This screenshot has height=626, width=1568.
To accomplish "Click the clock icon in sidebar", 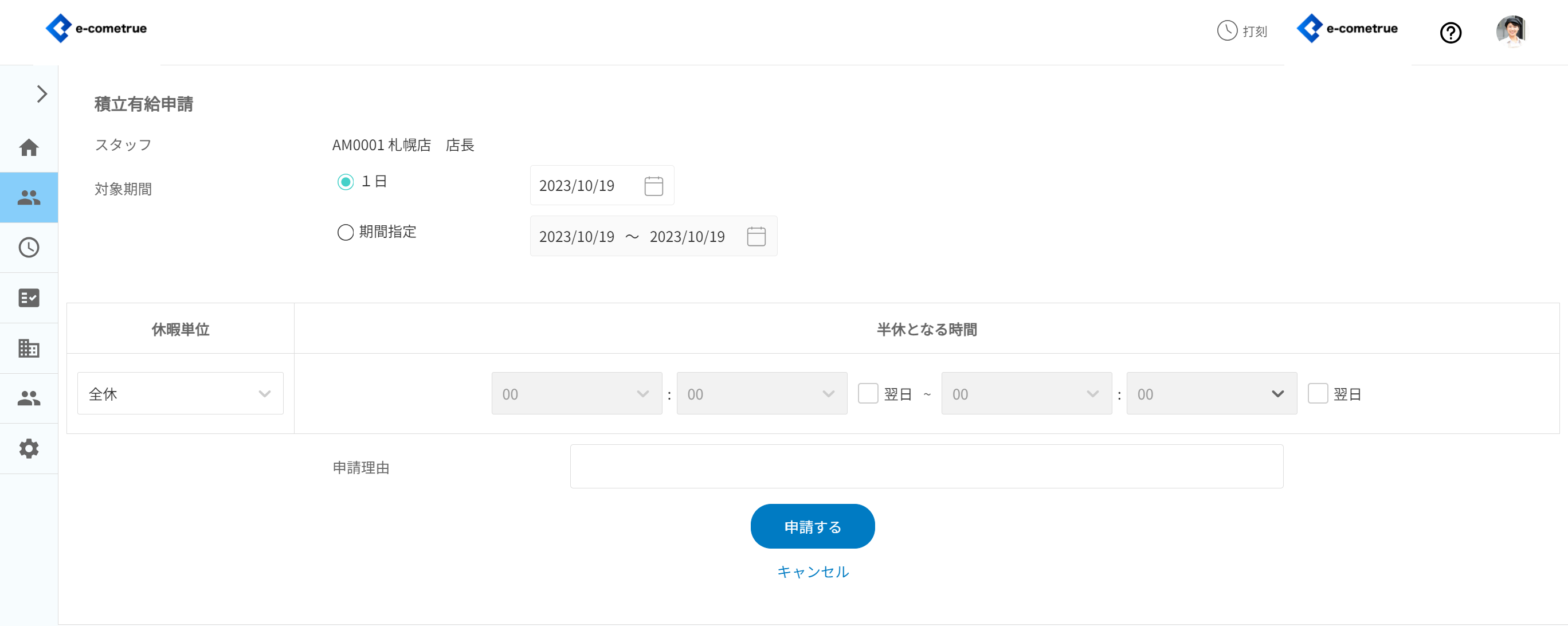I will 29,247.
